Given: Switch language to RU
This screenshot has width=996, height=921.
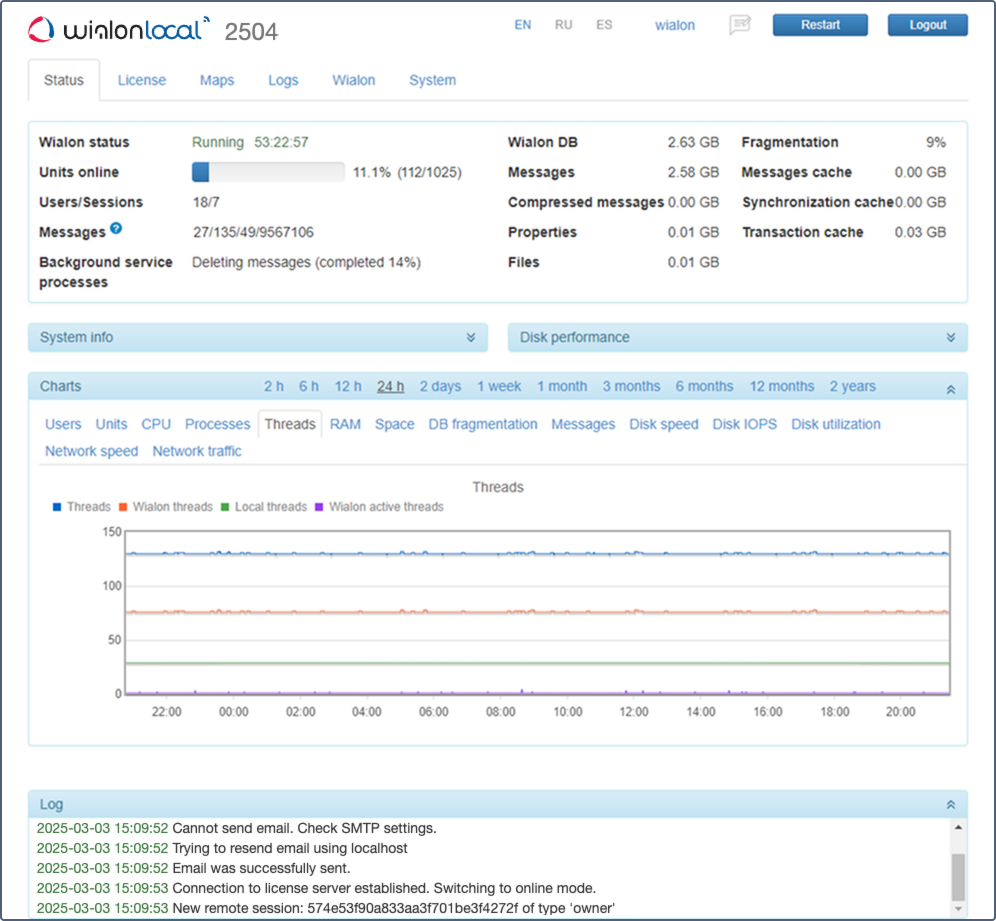Looking at the screenshot, I should (563, 25).
